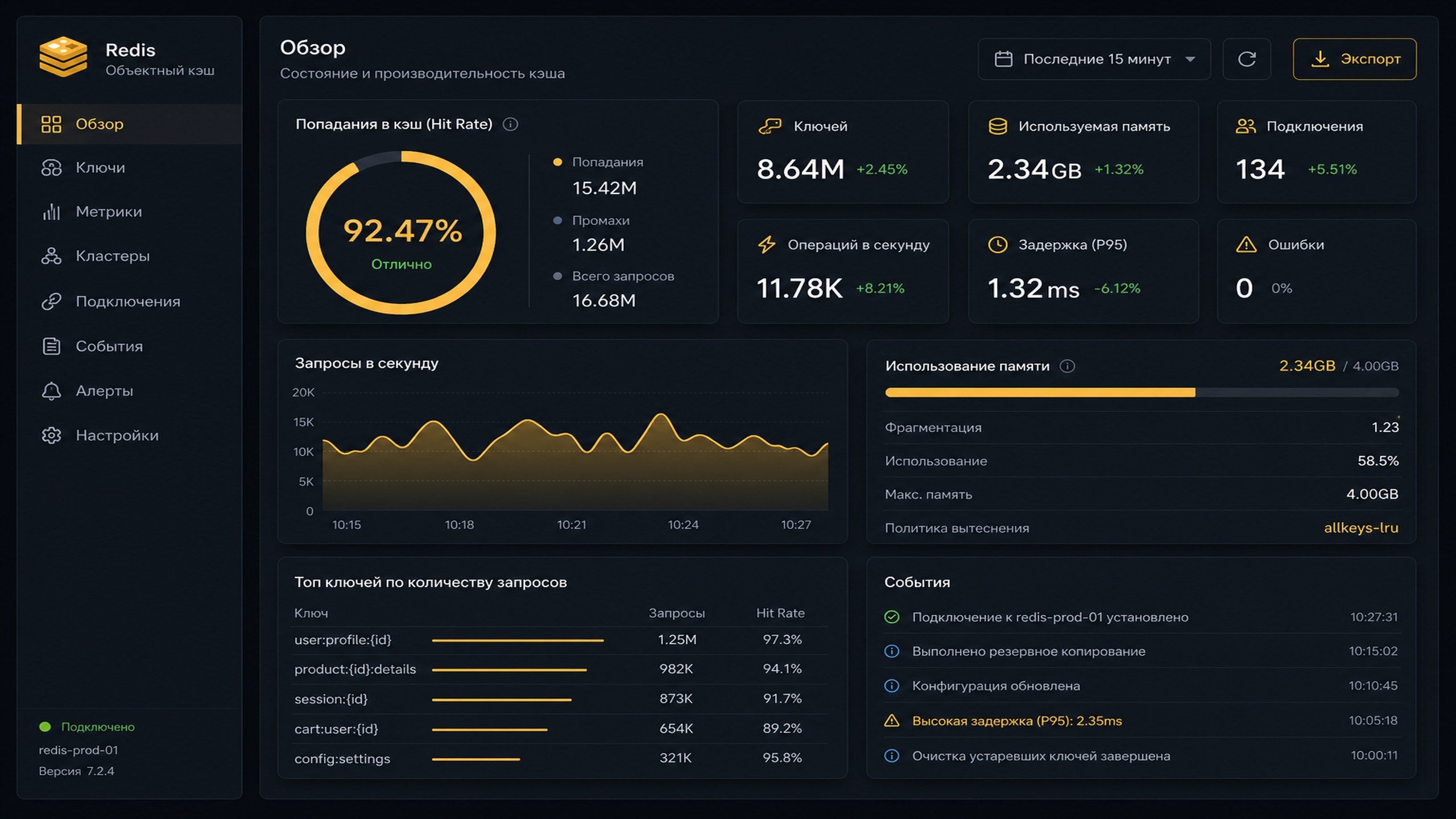Click the user:profile:{id} key name
The width and height of the screenshot is (1456, 819).
tap(343, 640)
